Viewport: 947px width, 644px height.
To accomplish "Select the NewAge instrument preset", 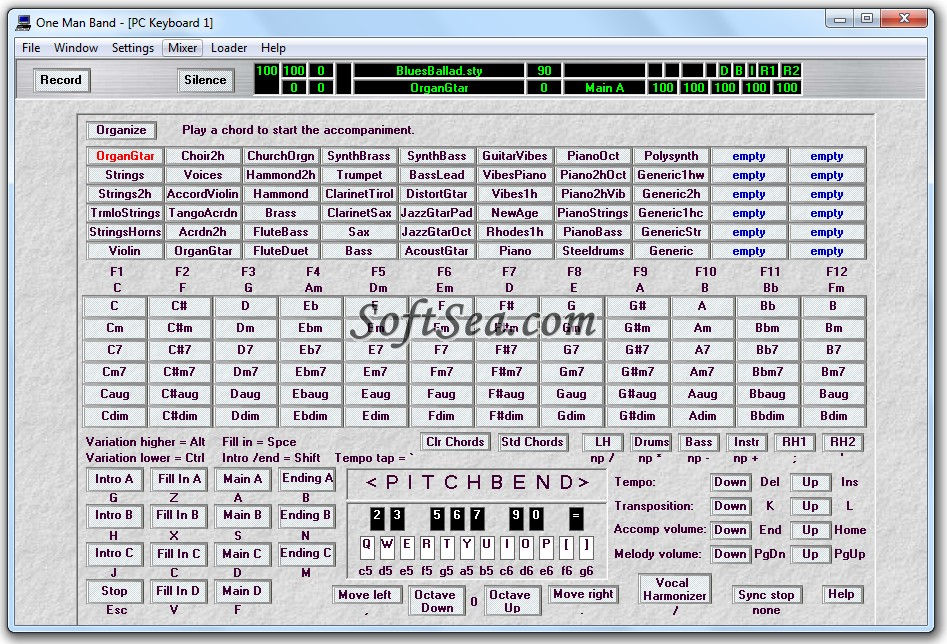I will [x=515, y=213].
